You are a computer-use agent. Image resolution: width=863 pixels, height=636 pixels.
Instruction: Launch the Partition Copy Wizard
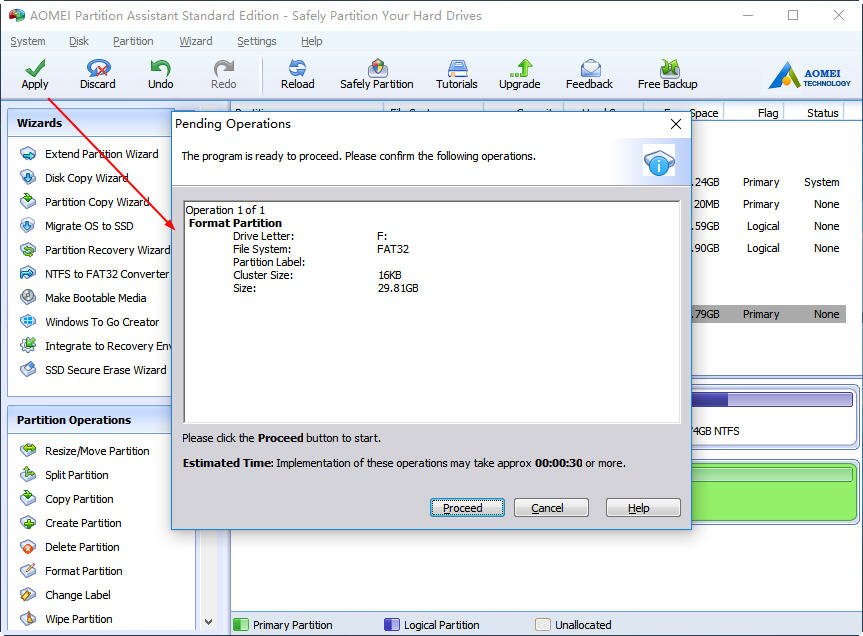coord(84,202)
